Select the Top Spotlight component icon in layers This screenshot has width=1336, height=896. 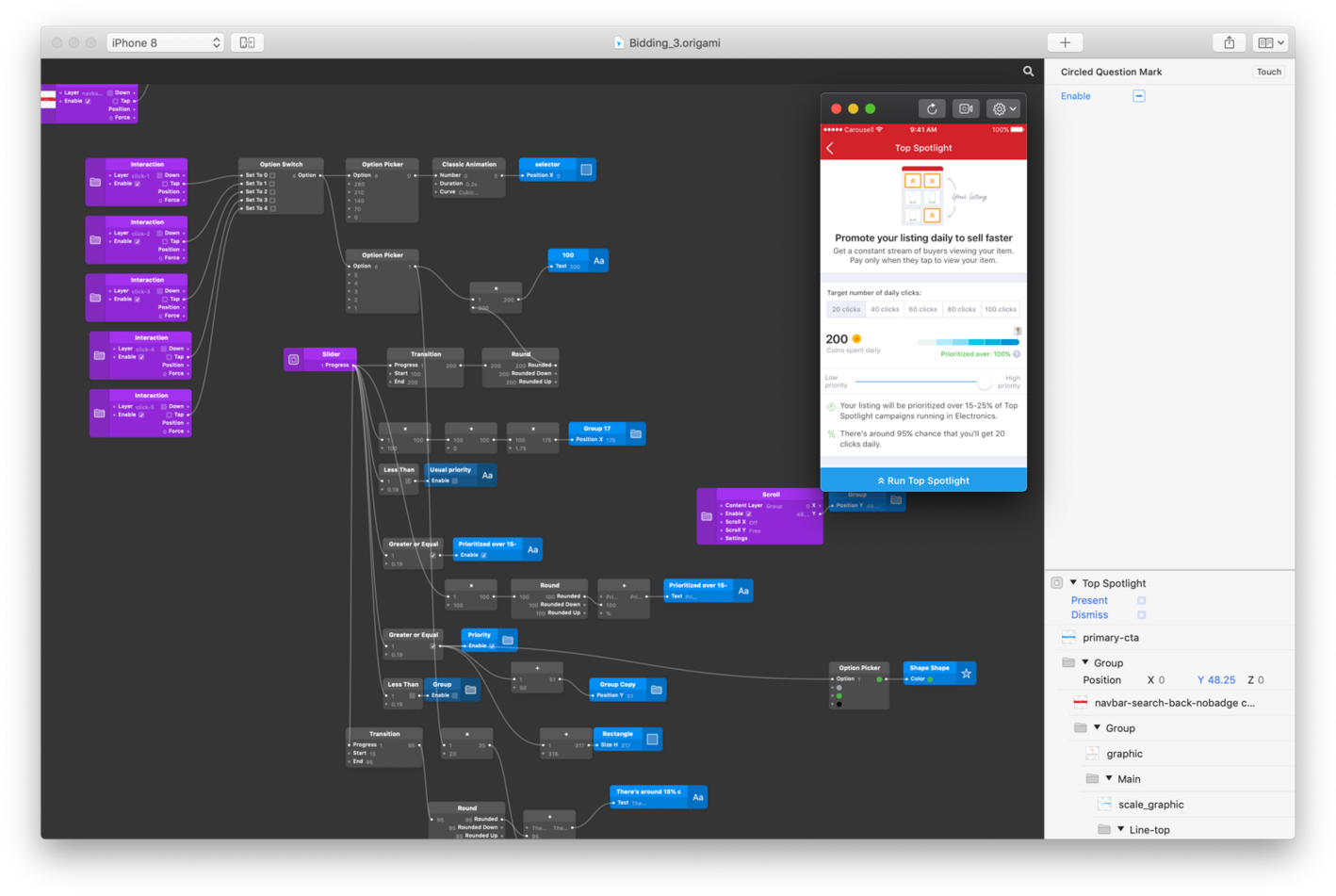coord(1057,583)
